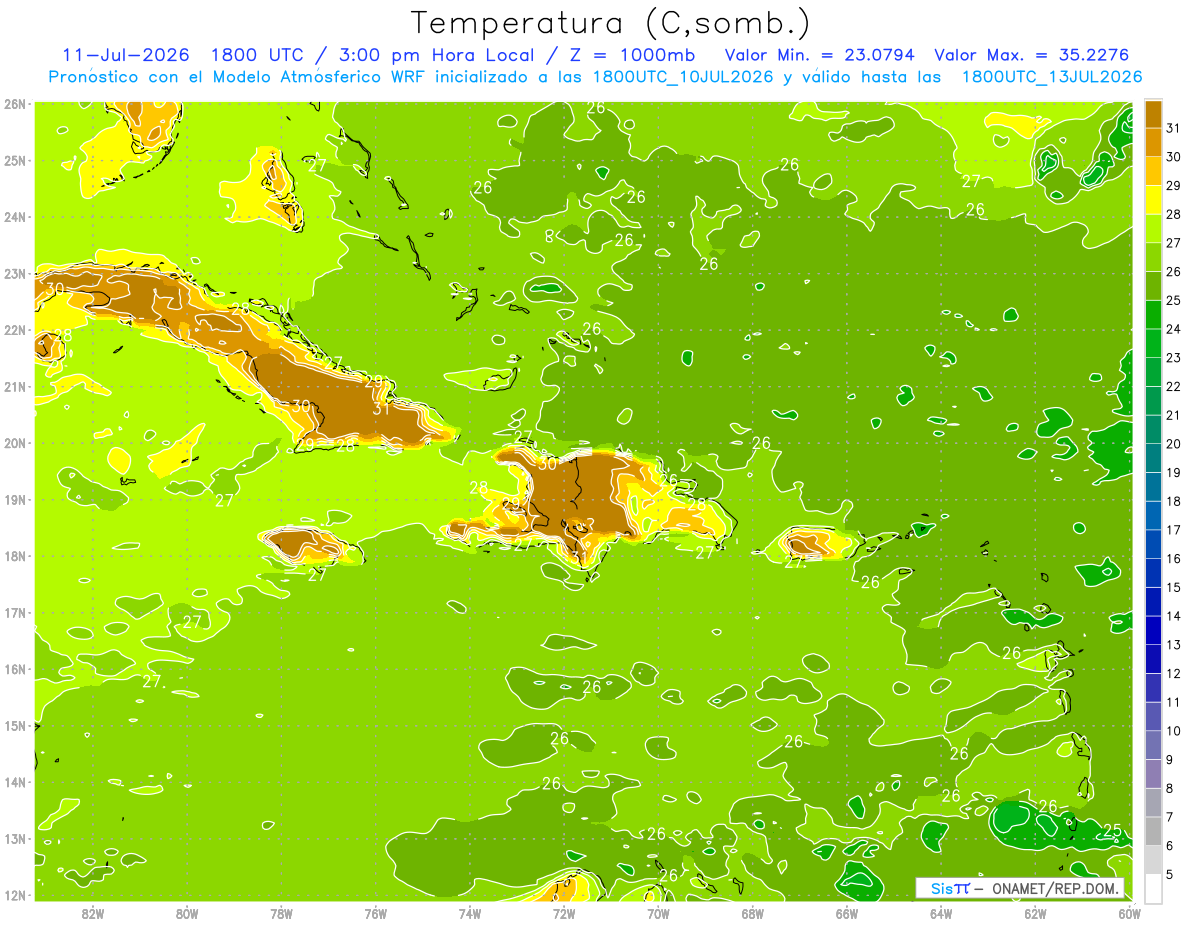Screen dimensions: 1200x927
Task: Pick the orange swatch between colorbar labels 30 and 31
Action: tap(1154, 143)
